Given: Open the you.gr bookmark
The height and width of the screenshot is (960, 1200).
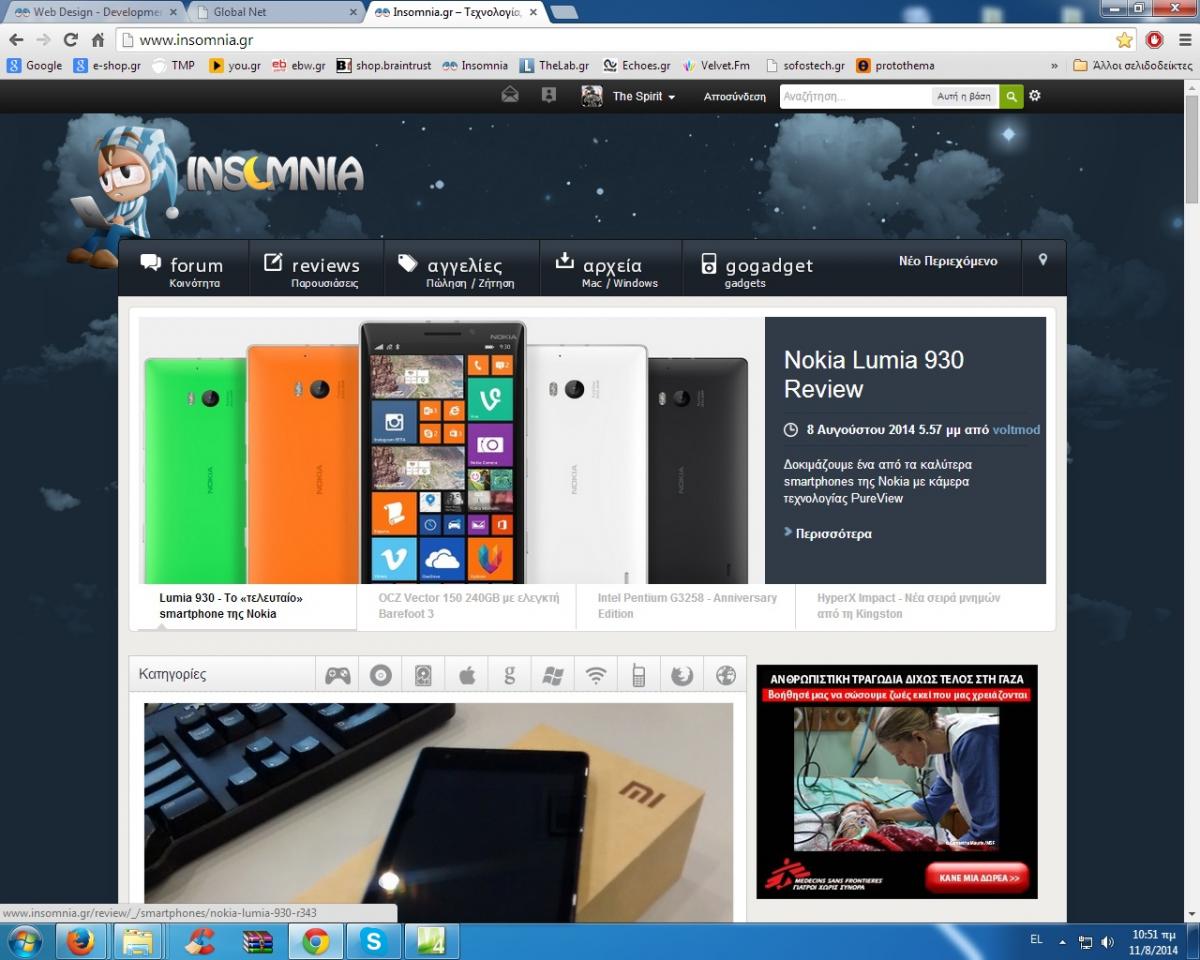Looking at the screenshot, I should [235, 66].
